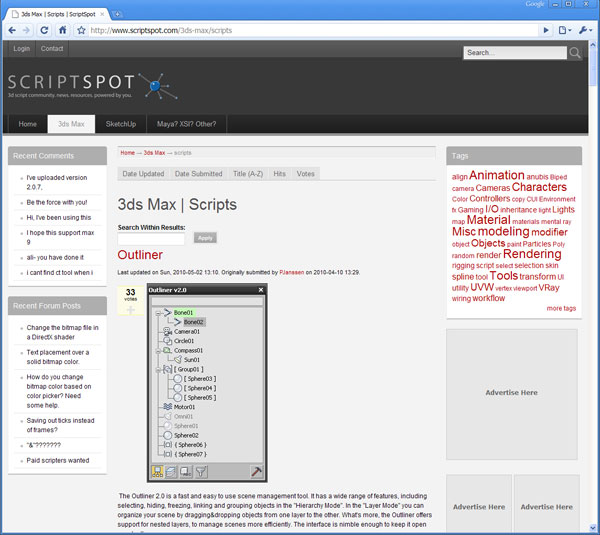
Task: Open the Home navigation tab
Action: pyautogui.click(x=28, y=124)
